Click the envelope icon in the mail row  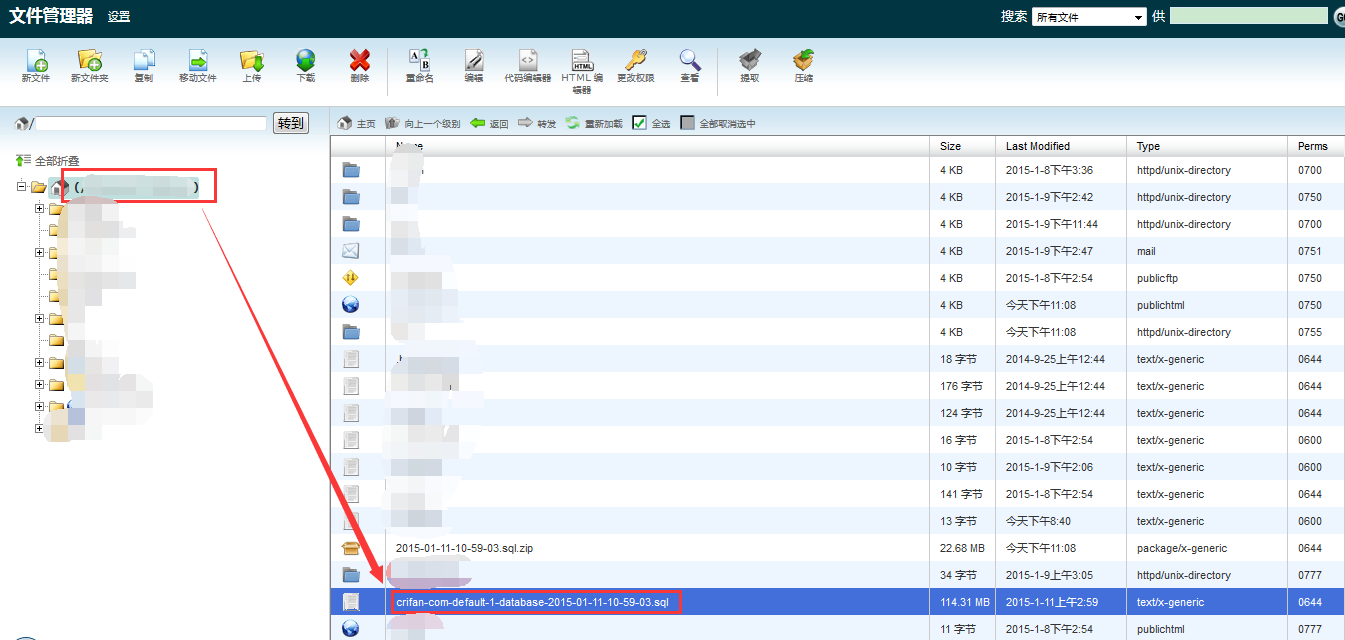point(350,251)
